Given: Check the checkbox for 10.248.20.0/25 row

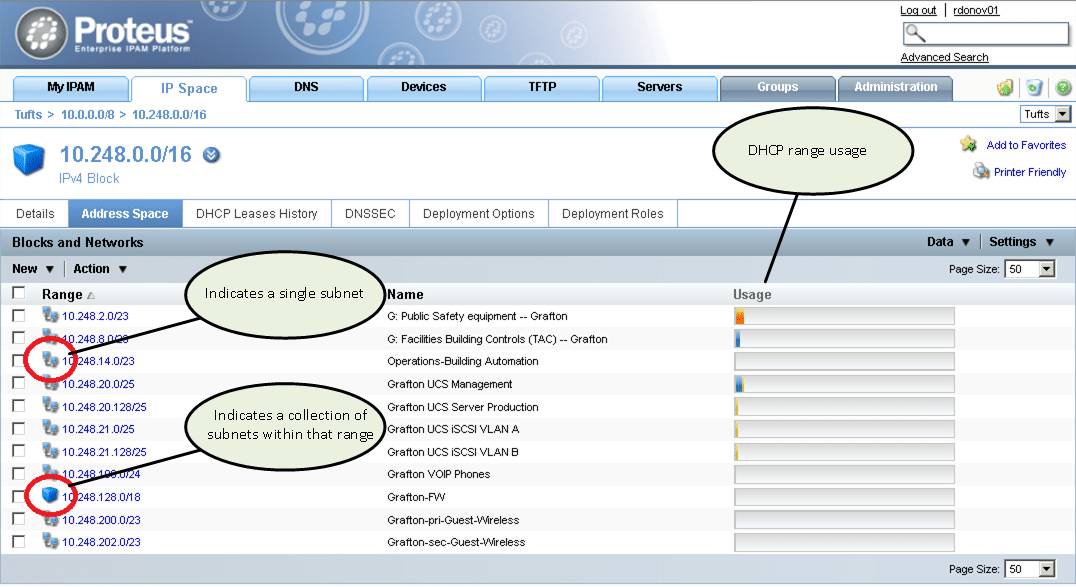Looking at the screenshot, I should point(17,383).
